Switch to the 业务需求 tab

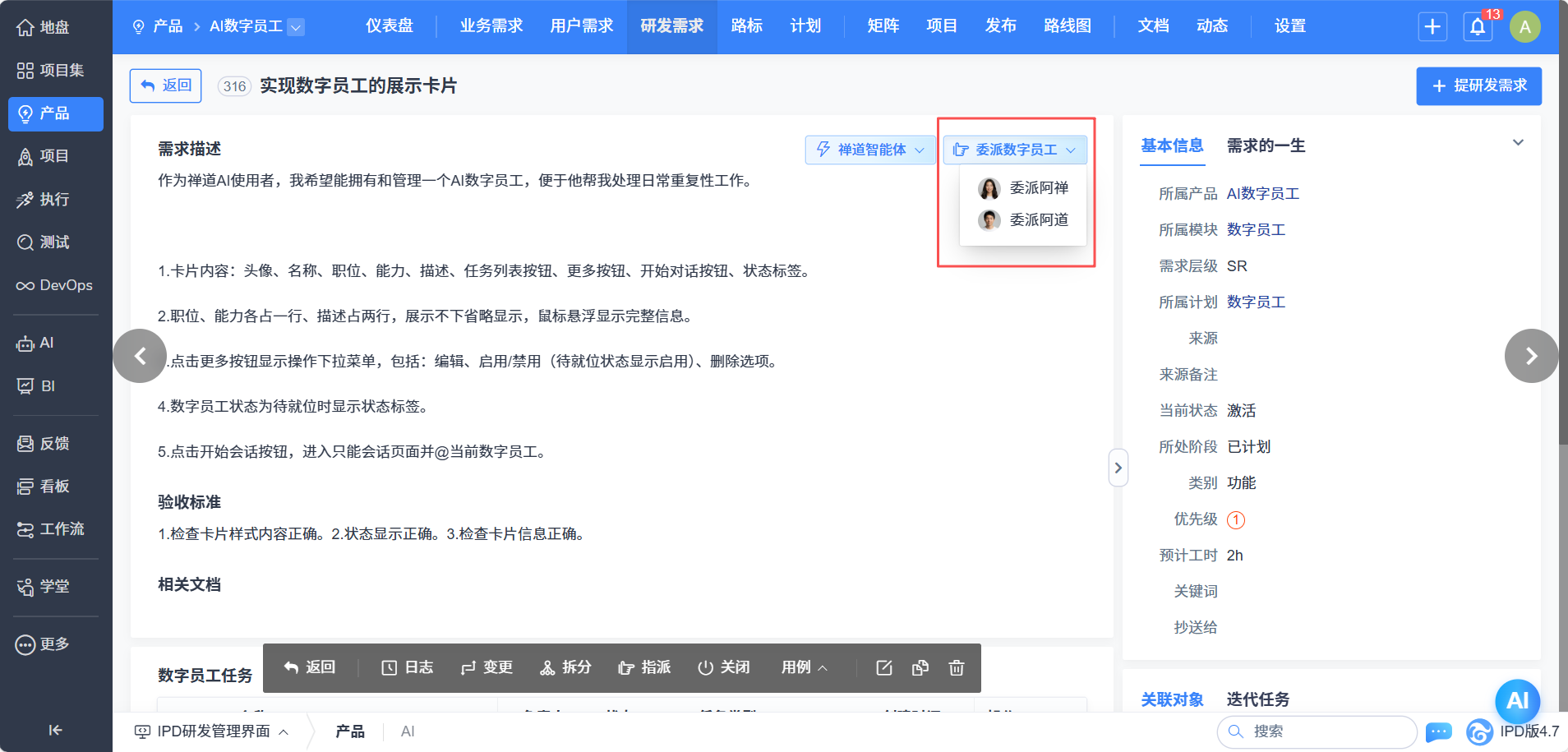(x=491, y=26)
